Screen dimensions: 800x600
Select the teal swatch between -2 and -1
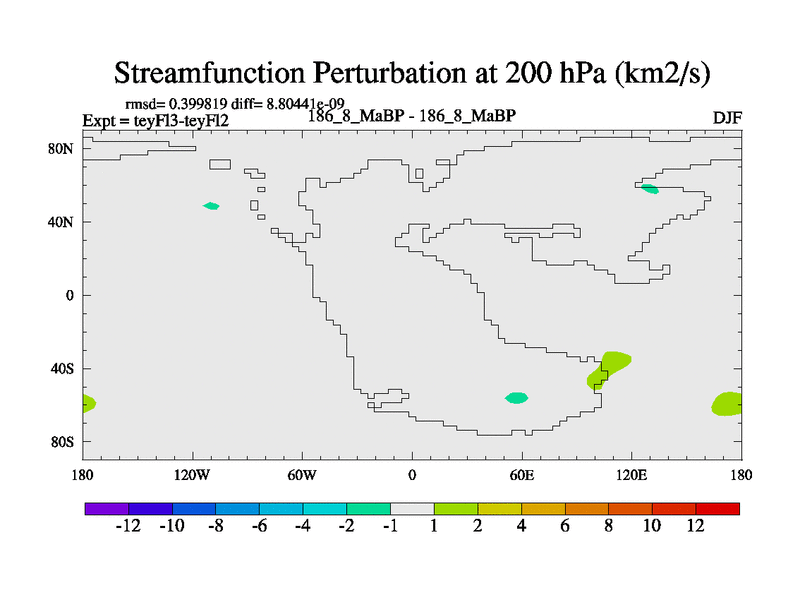pyautogui.click(x=368, y=509)
